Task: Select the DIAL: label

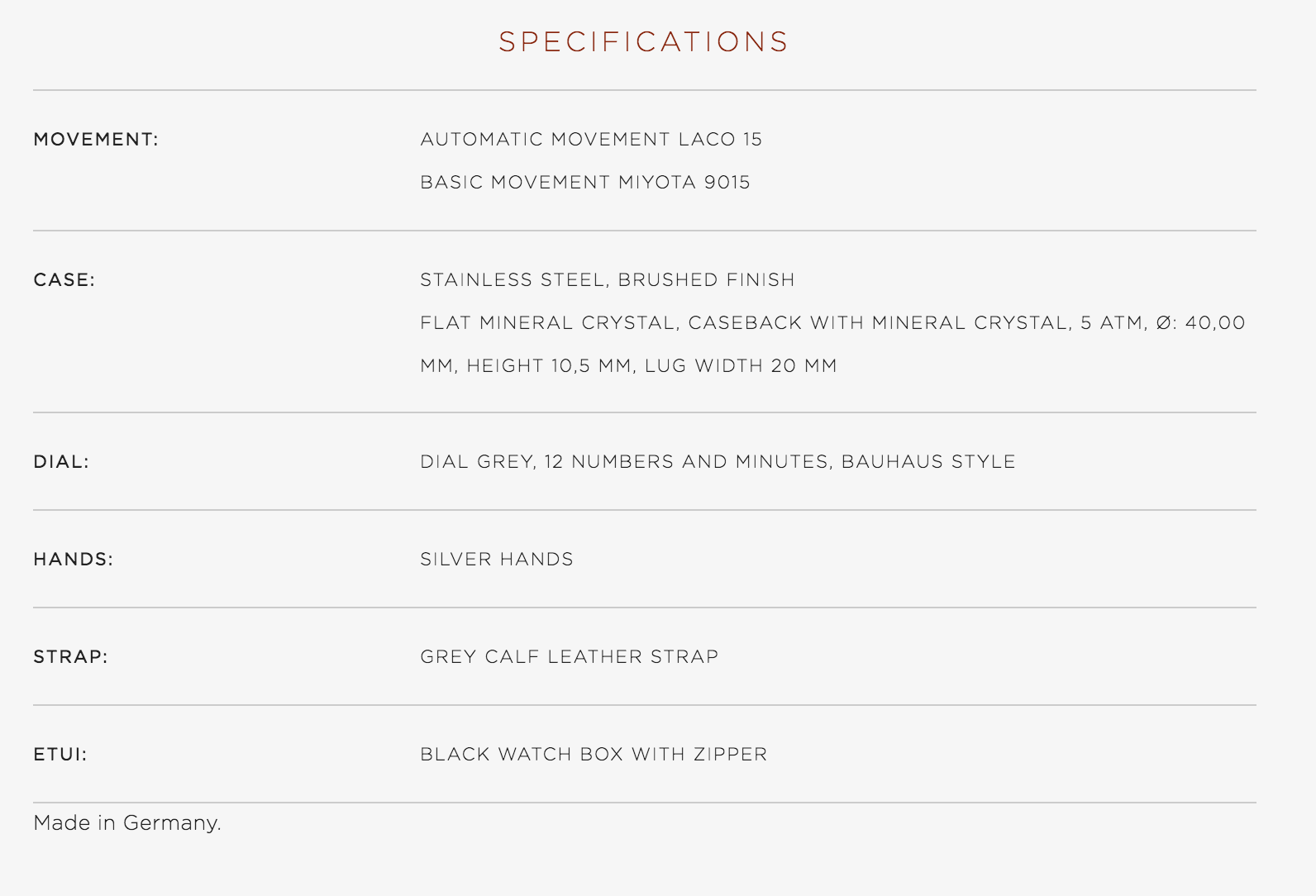Action: [x=61, y=461]
